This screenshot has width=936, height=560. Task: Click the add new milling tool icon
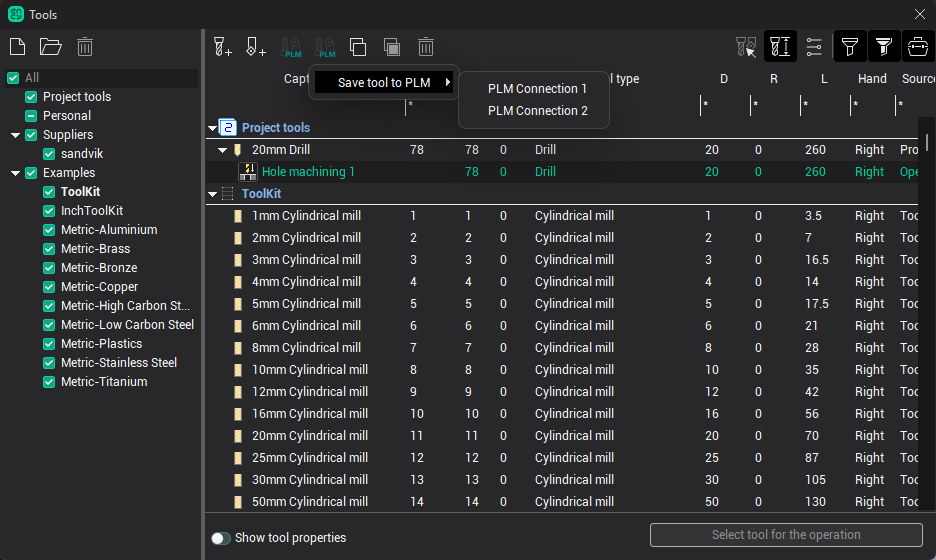click(222, 46)
